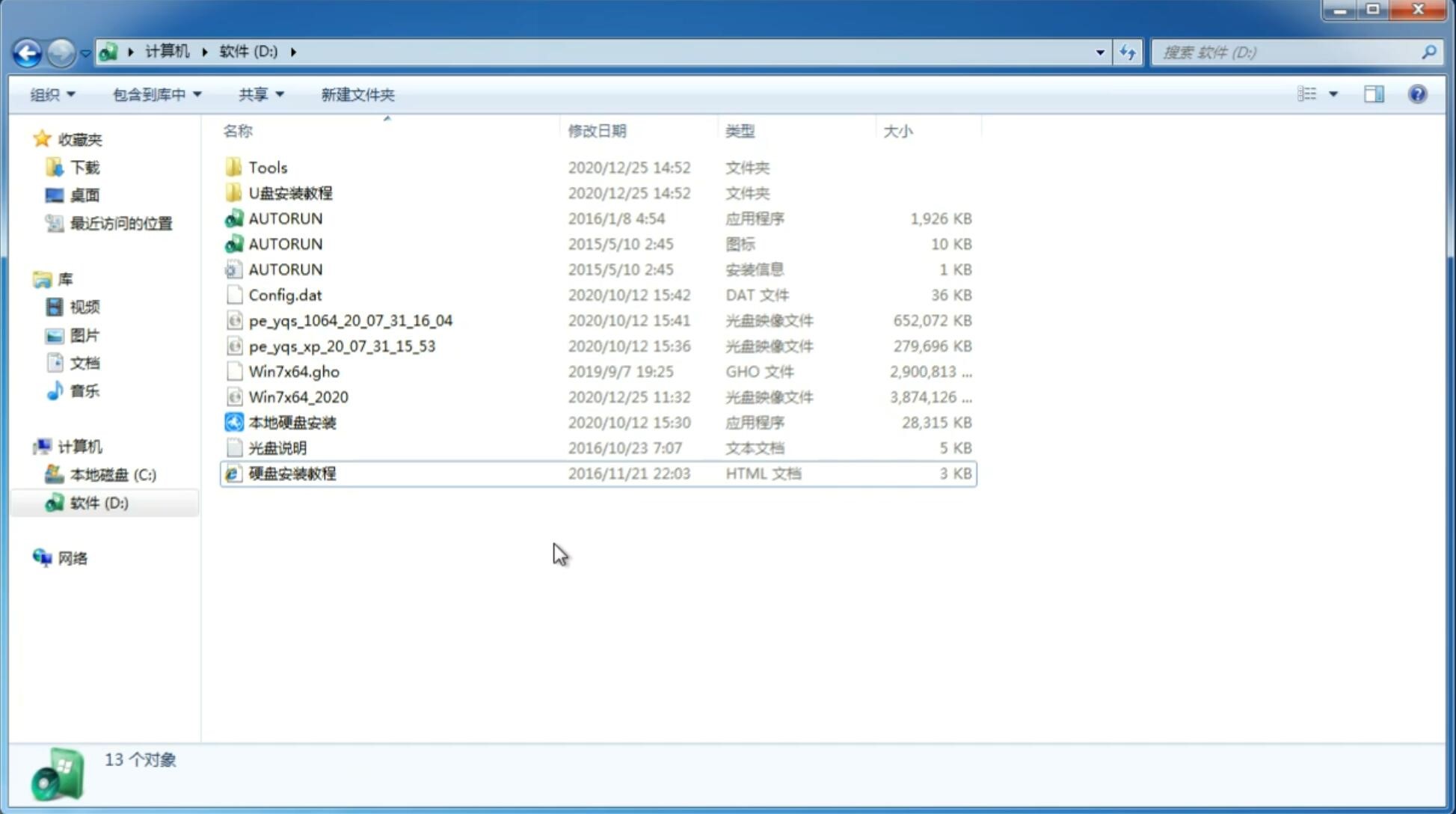Select 软件 (D:) drive in sidebar
The image size is (1456, 814).
tap(98, 502)
